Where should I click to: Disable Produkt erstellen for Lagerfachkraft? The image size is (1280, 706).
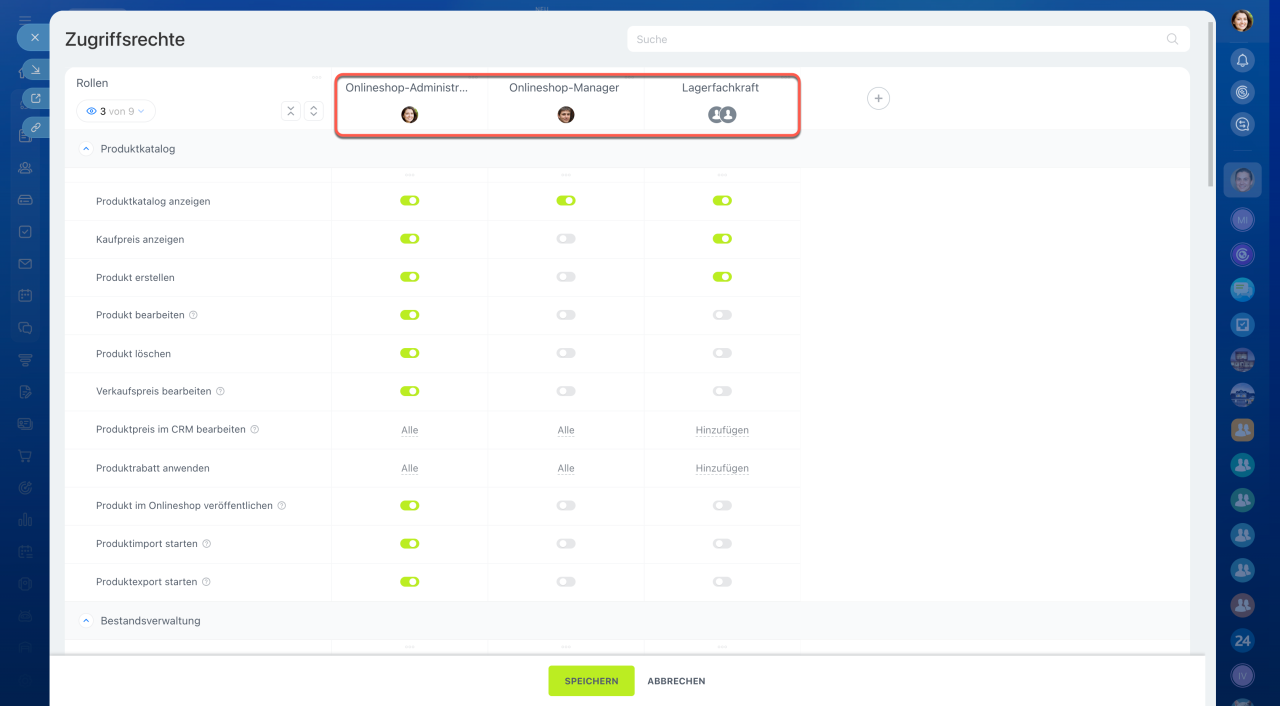click(722, 277)
